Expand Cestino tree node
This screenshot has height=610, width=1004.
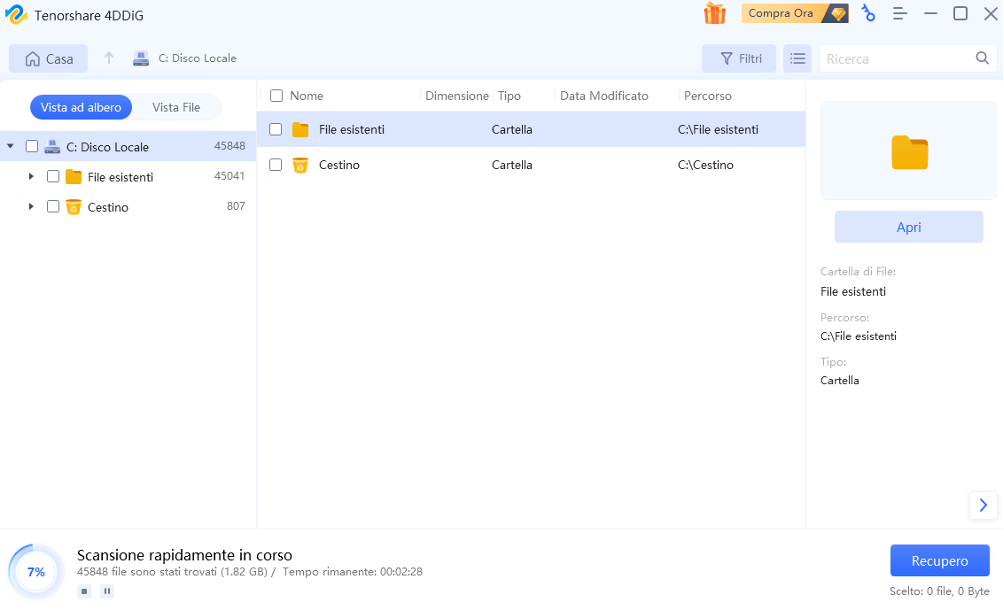coord(31,207)
